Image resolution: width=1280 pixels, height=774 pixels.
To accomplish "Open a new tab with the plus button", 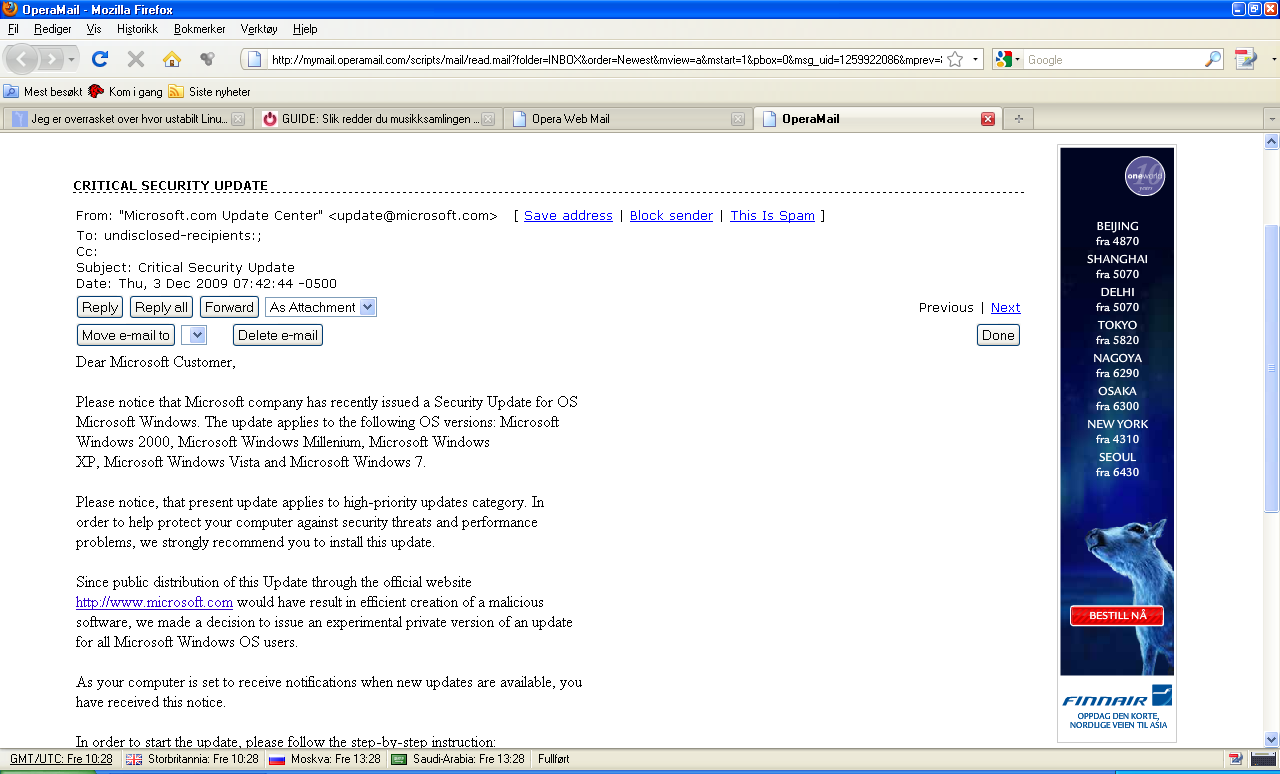I will pos(1019,119).
